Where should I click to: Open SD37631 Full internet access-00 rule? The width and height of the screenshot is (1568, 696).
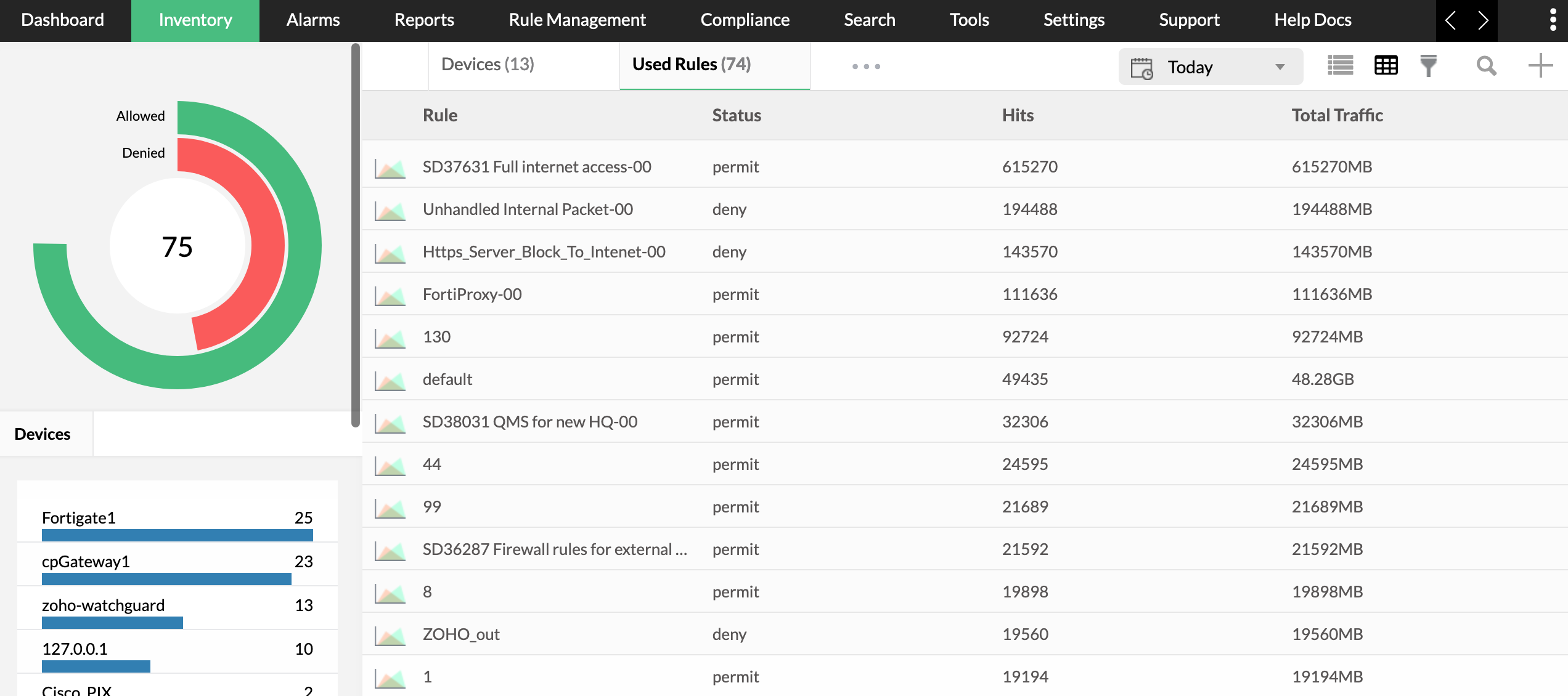coord(536,167)
